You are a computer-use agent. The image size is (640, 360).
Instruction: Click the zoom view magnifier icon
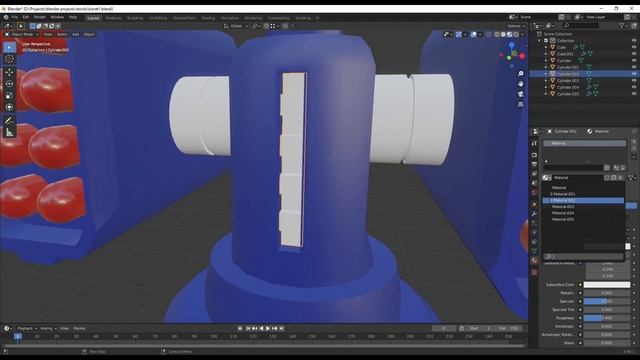click(520, 74)
